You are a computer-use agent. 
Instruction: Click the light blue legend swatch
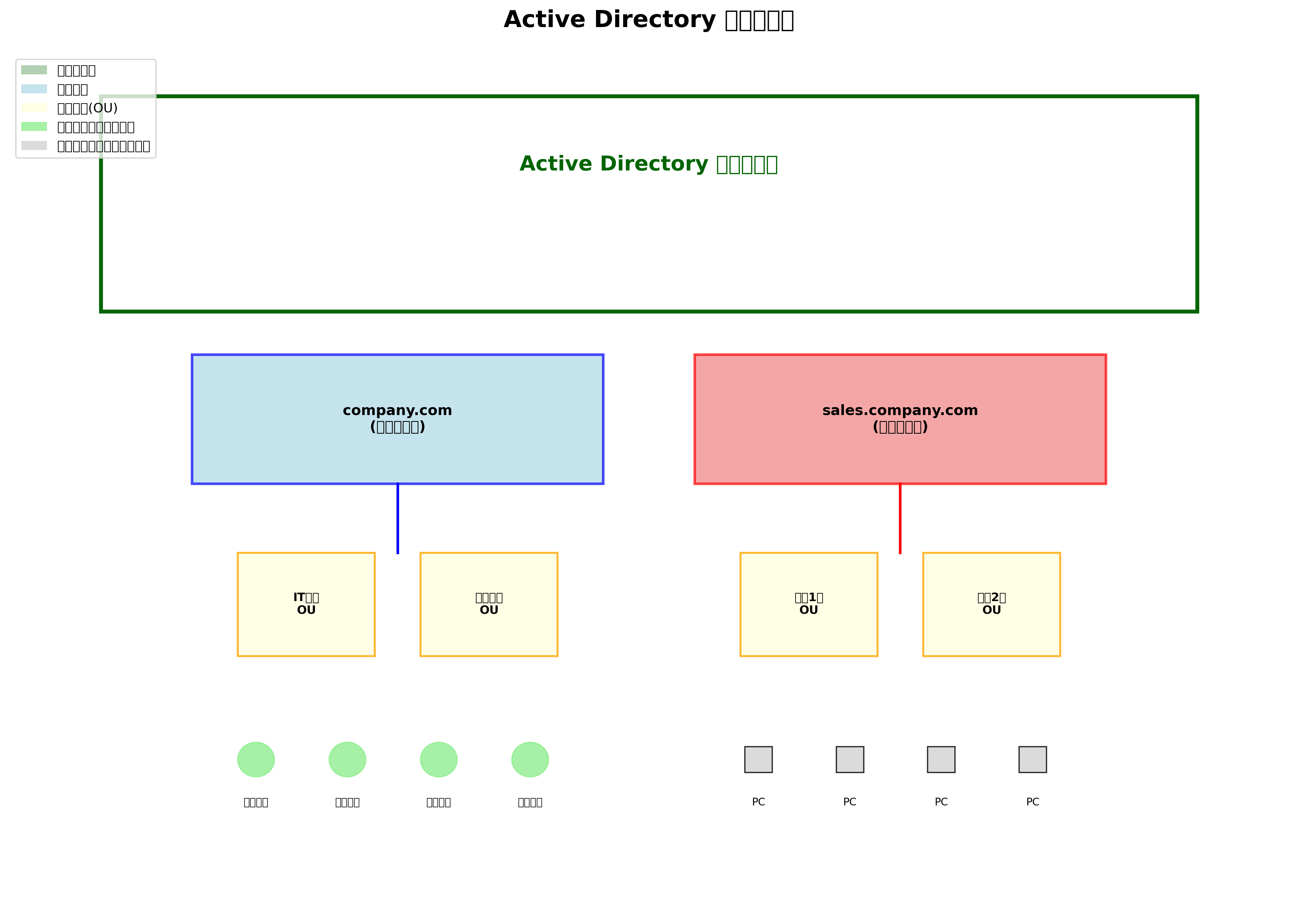coord(34,89)
